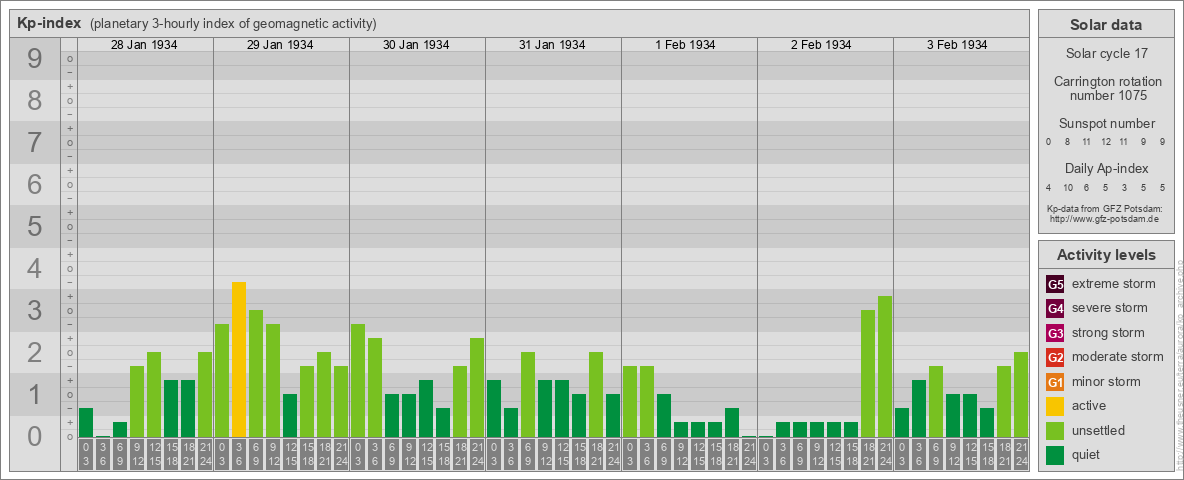Select the 6-9 bar on 31 Jan 1934
This screenshot has width=1184, height=480.
[528, 395]
